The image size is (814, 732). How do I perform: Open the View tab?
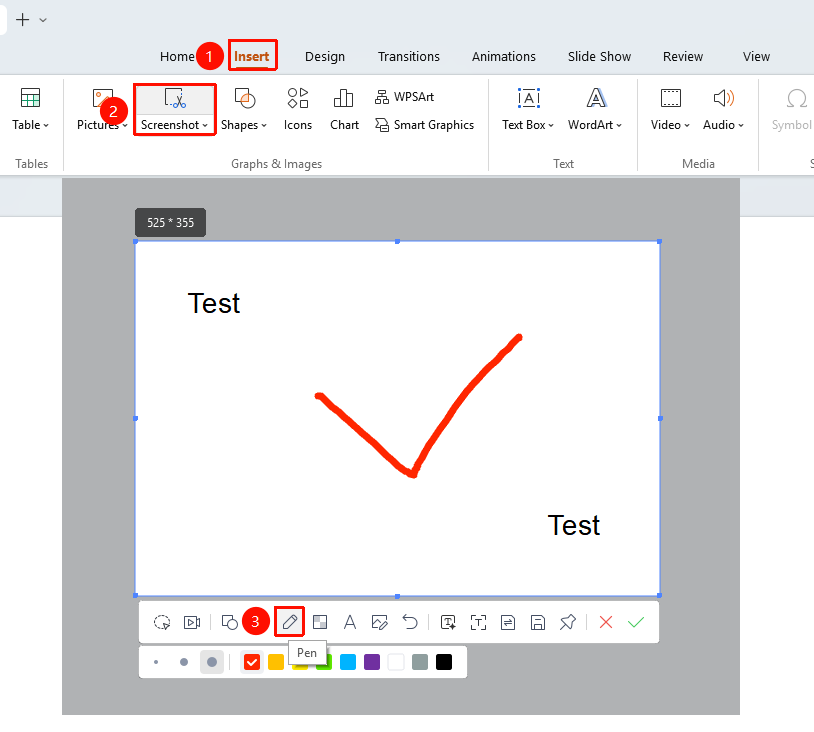(x=756, y=57)
